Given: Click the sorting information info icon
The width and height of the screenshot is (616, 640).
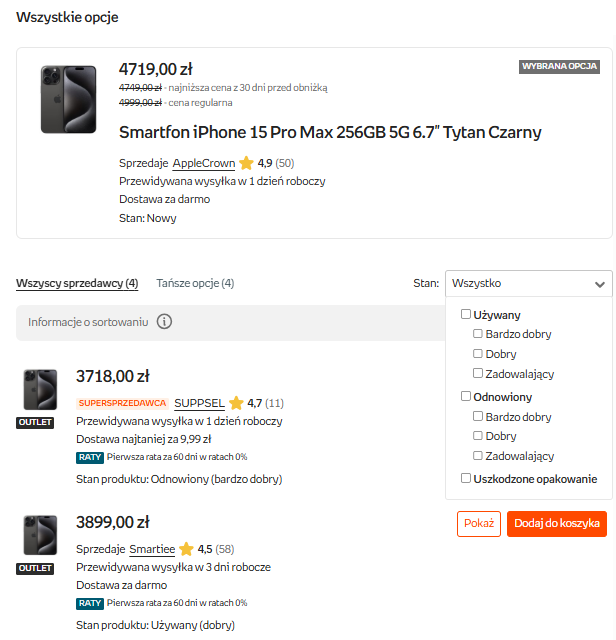Looking at the screenshot, I should [x=165, y=322].
